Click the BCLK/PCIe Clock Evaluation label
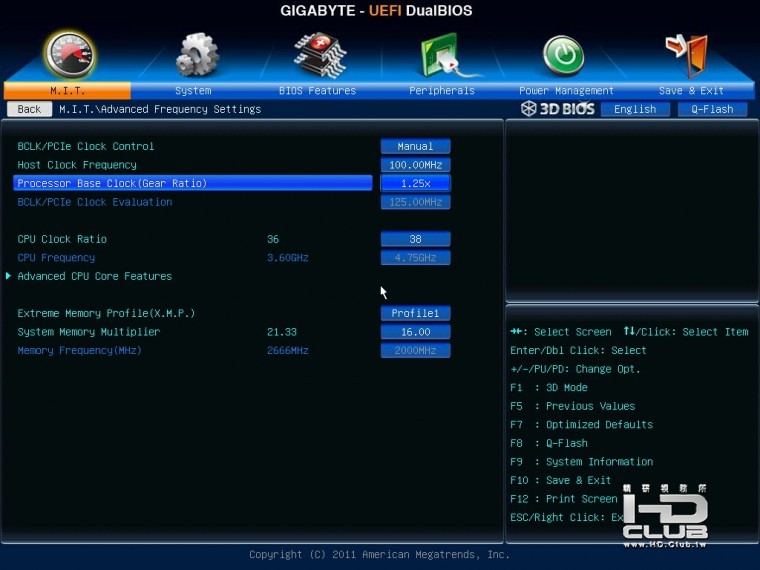 point(95,202)
